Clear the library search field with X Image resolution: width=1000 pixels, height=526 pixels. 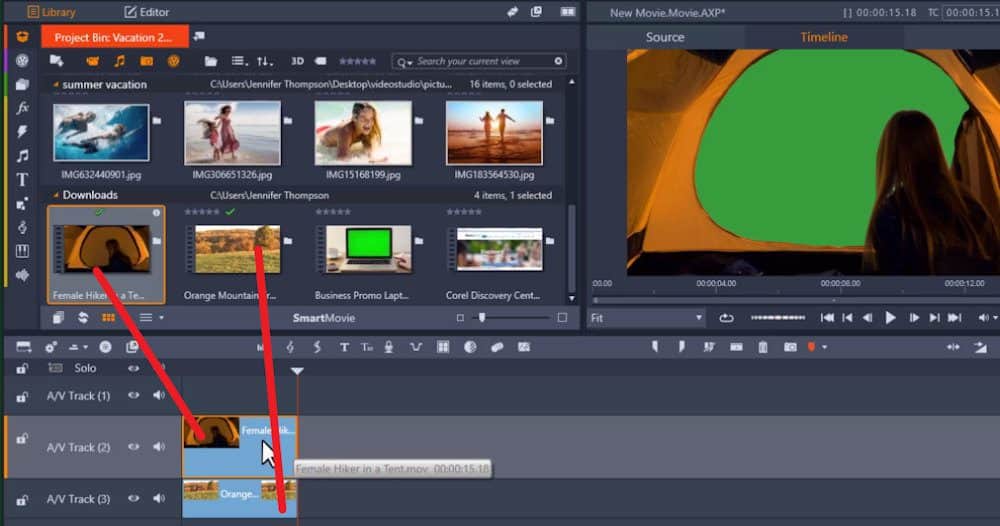[x=558, y=61]
